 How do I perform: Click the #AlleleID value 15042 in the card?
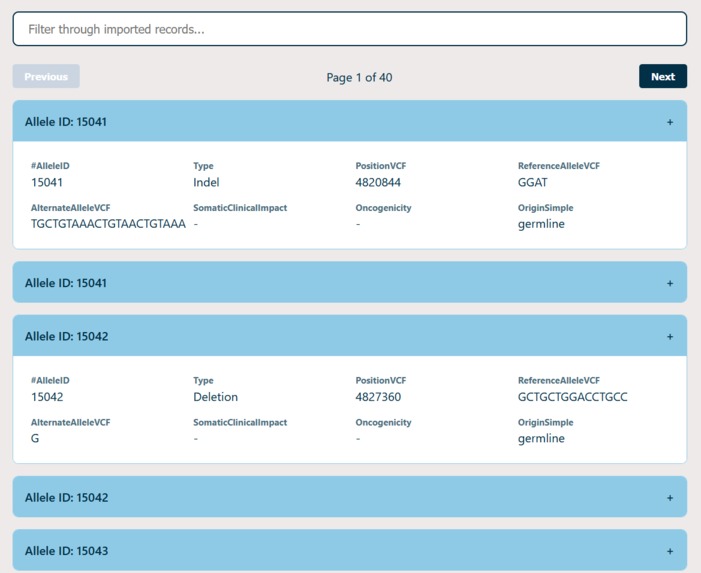pyautogui.click(x=47, y=397)
